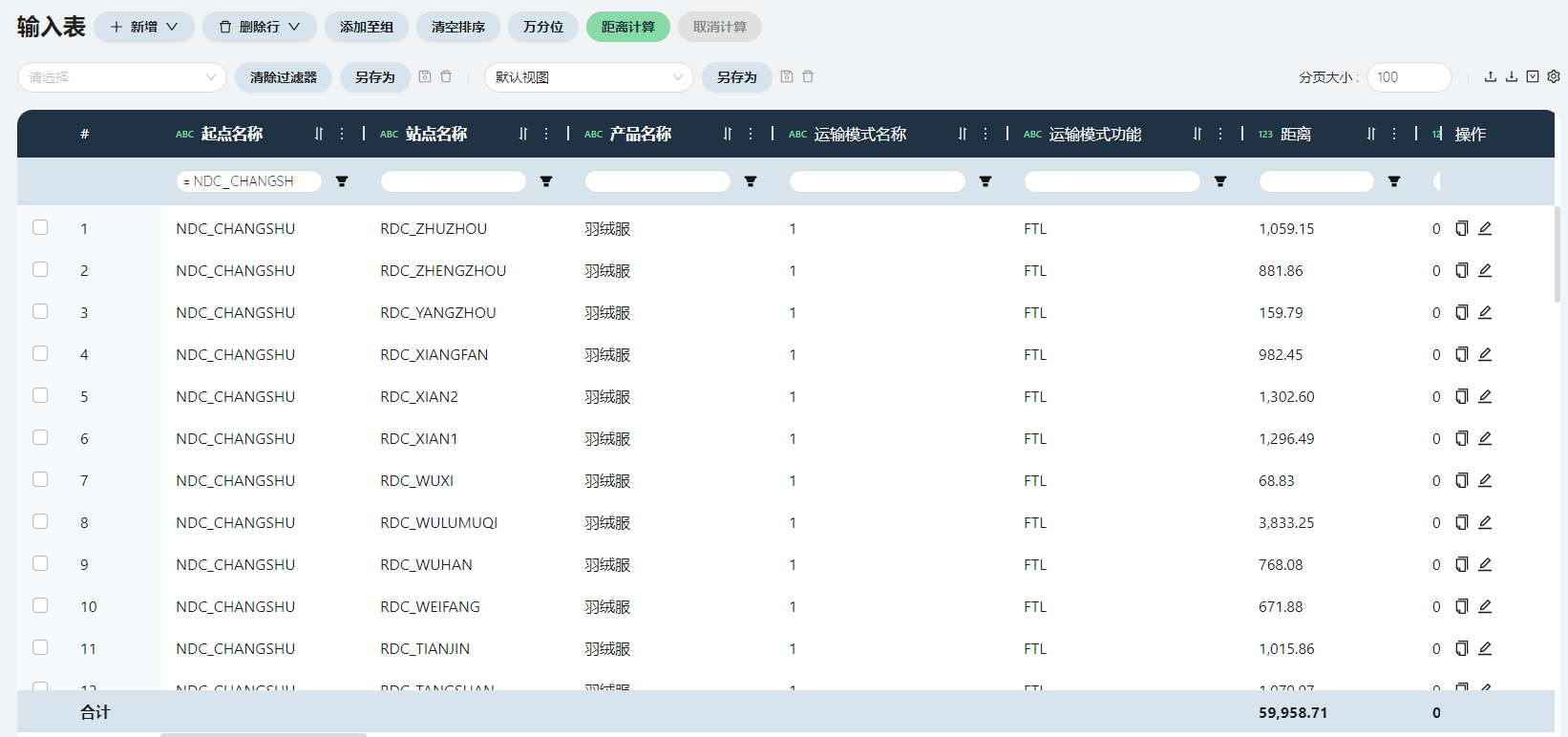Screen dimensions: 1568x737
Task: Click the 添加至组 button
Action: click(x=367, y=27)
